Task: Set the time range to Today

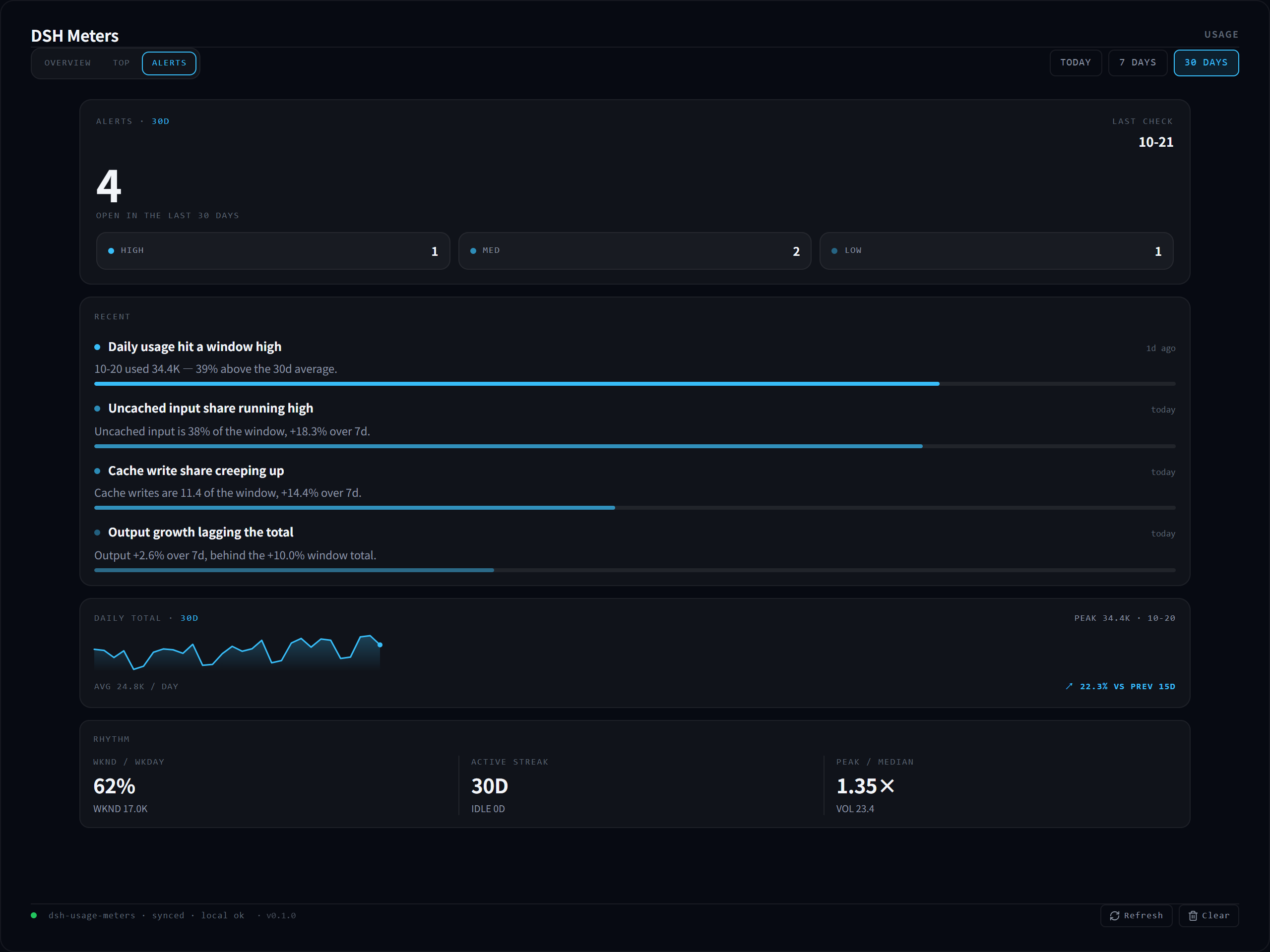Action: click(1076, 62)
